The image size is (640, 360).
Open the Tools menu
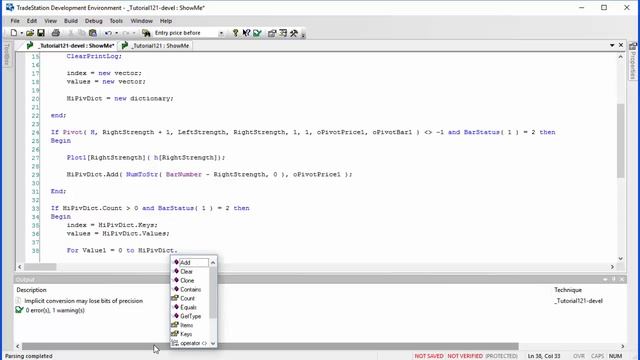pyautogui.click(x=116, y=21)
